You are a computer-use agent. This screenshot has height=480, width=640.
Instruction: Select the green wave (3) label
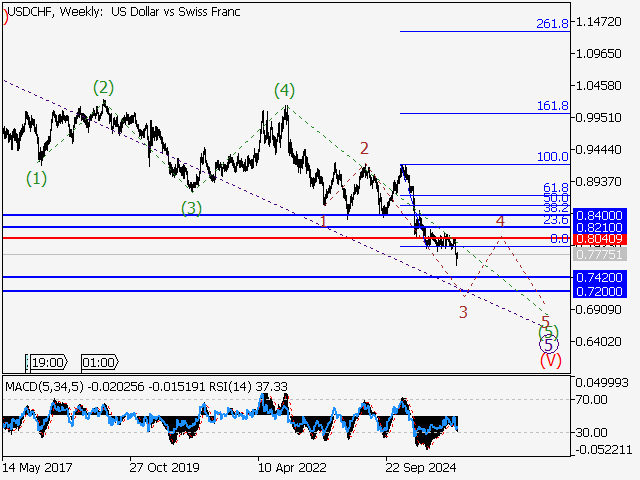pyautogui.click(x=192, y=208)
